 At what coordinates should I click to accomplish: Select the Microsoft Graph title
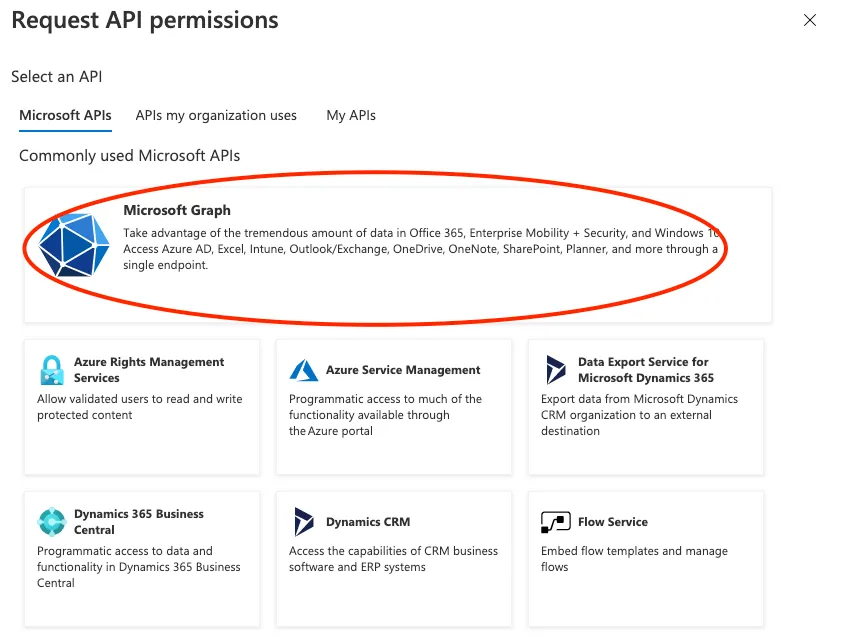[177, 210]
